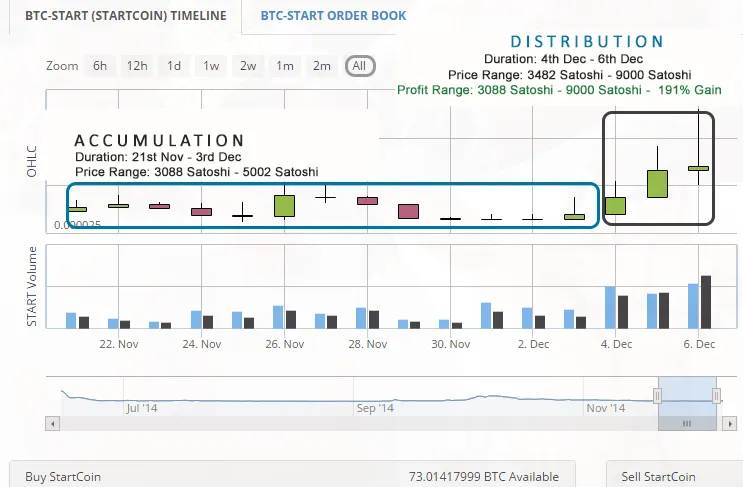The width and height of the screenshot is (743, 487).
Task: Set chart zoom to 12h
Action: (x=137, y=66)
